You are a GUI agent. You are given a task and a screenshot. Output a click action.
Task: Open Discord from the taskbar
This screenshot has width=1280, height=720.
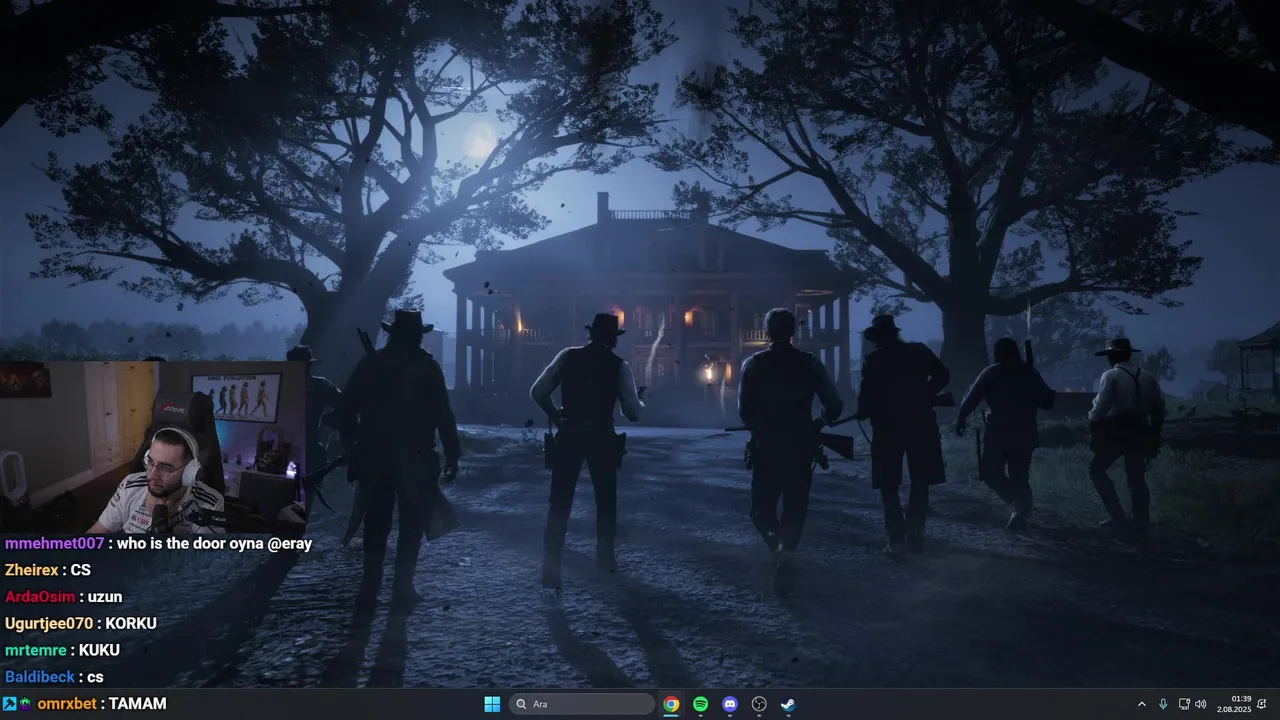pos(730,704)
